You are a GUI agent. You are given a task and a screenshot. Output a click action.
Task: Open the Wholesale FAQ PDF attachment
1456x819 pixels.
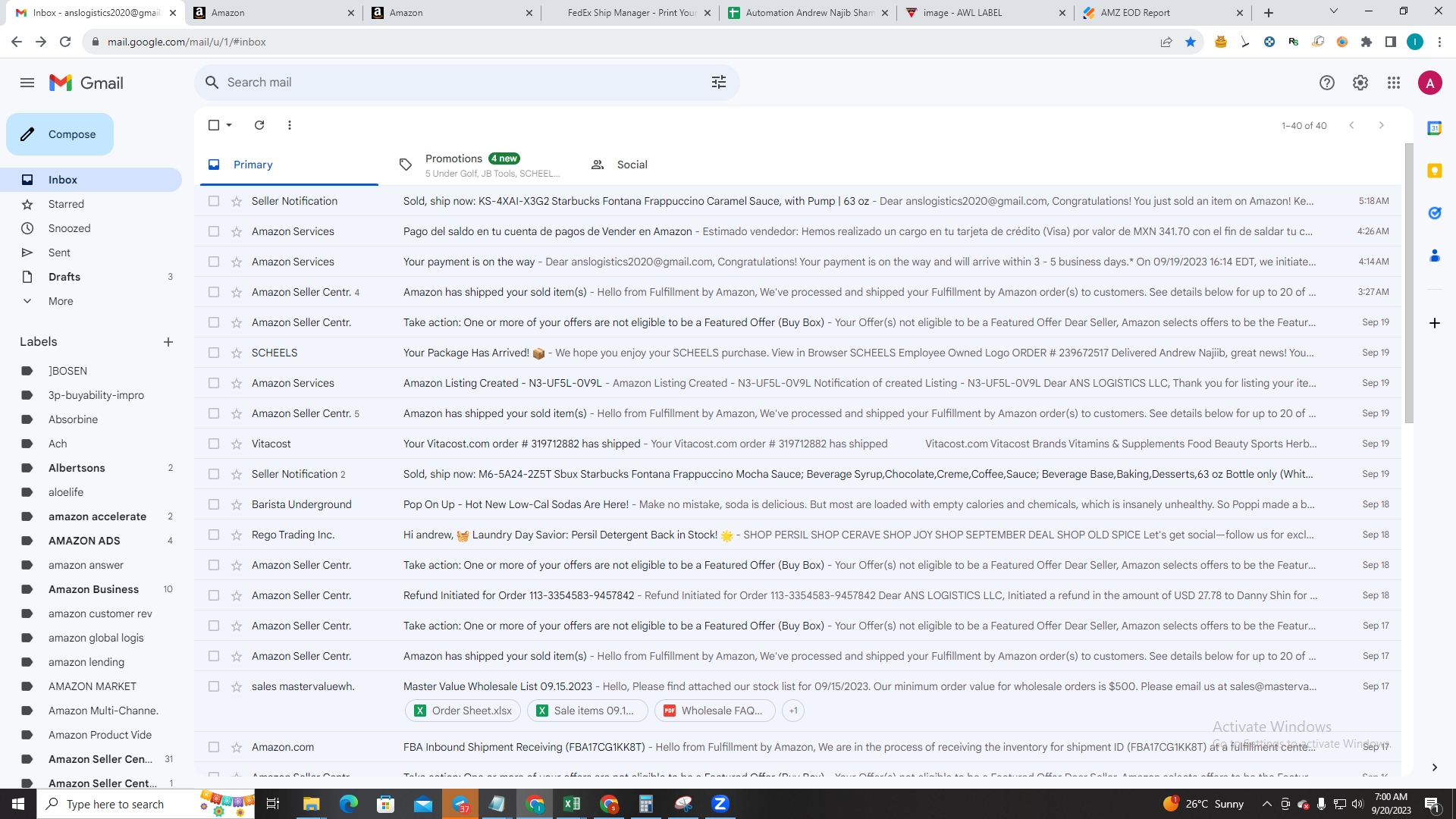pos(714,711)
